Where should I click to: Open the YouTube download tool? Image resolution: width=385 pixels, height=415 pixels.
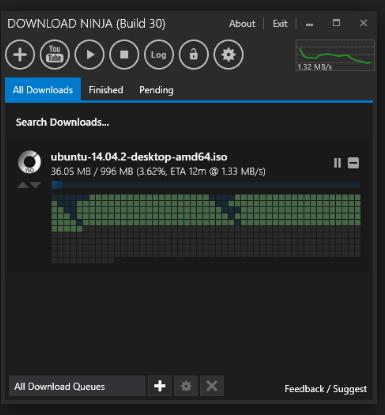click(x=55, y=55)
